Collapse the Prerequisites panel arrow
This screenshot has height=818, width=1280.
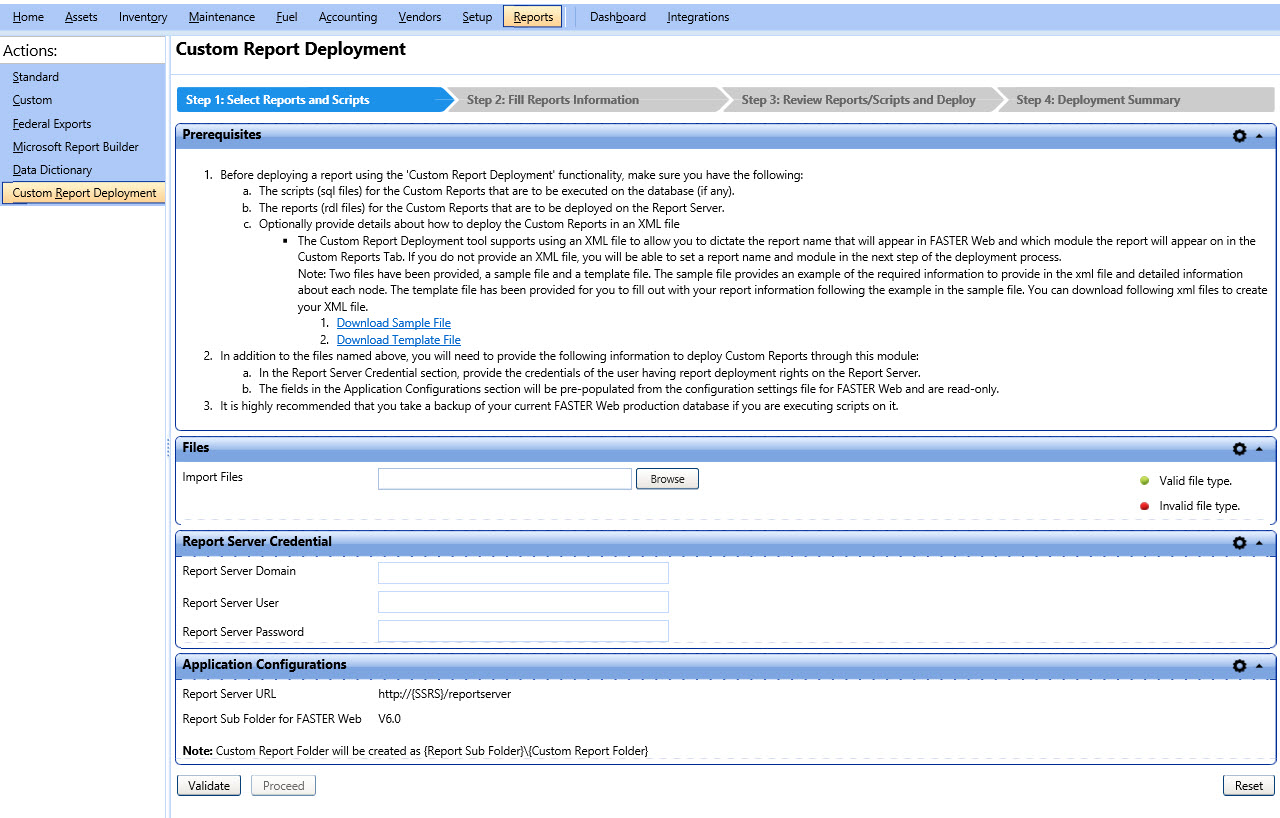click(x=1259, y=136)
